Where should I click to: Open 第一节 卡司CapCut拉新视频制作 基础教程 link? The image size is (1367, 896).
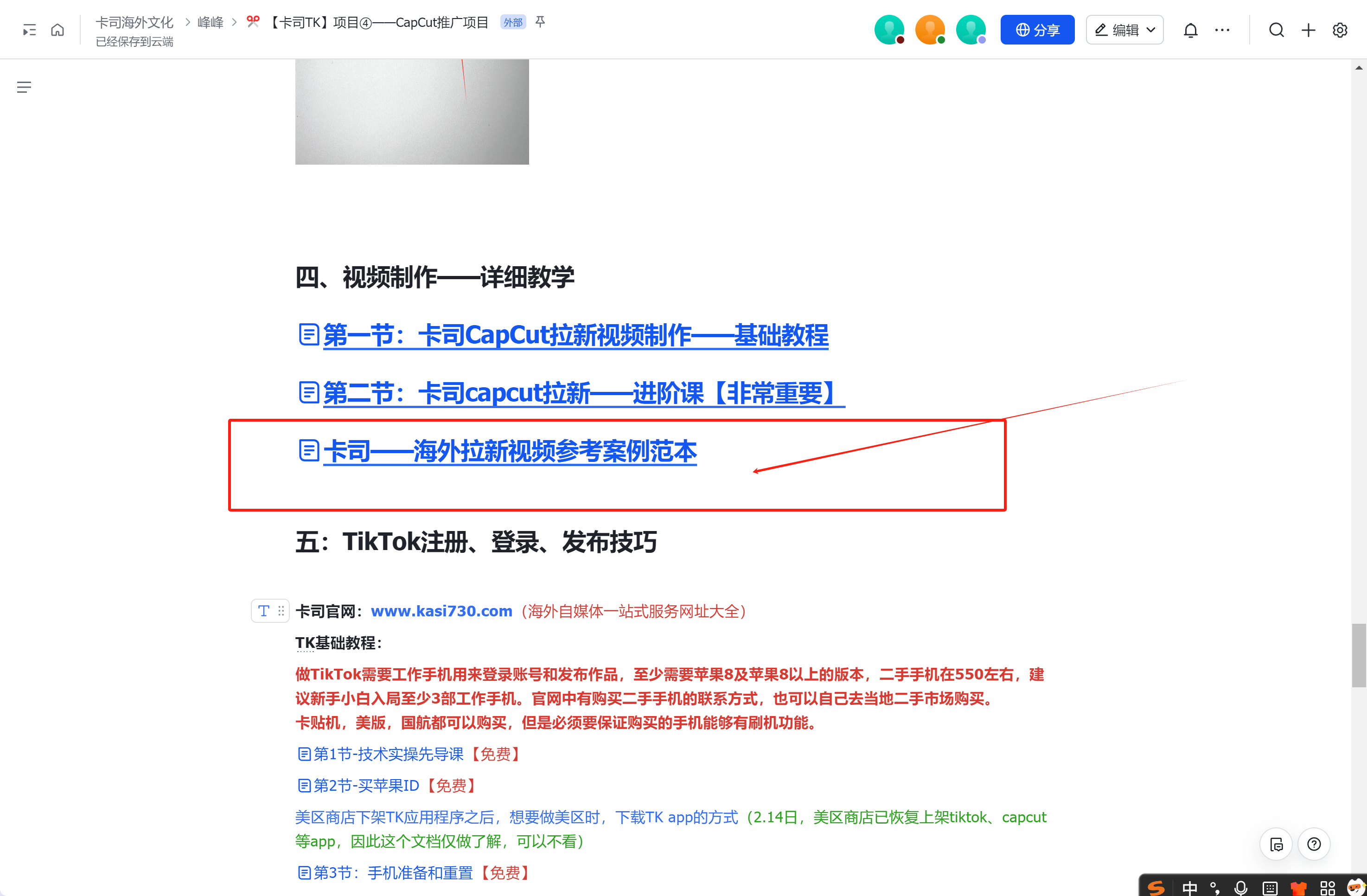click(x=575, y=335)
